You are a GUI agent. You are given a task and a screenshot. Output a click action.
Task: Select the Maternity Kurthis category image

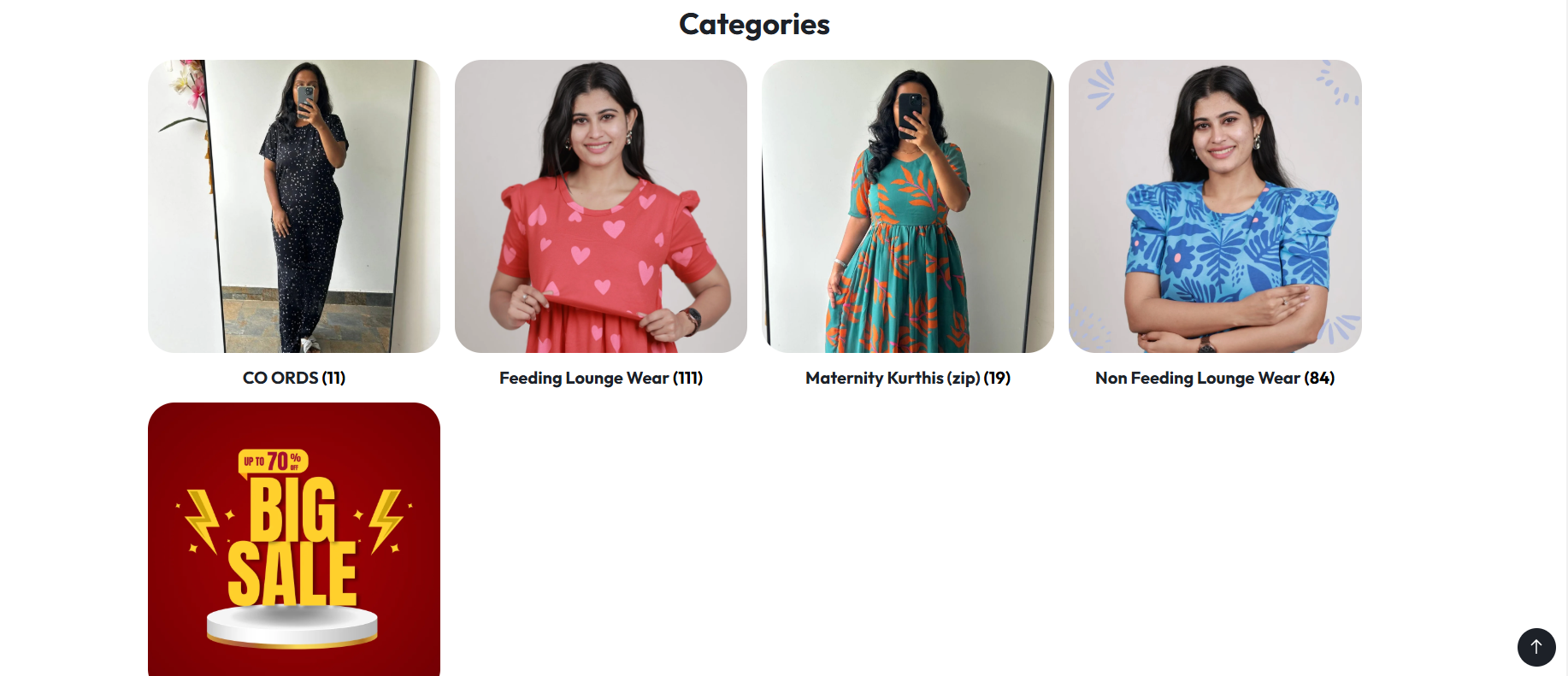click(x=908, y=206)
